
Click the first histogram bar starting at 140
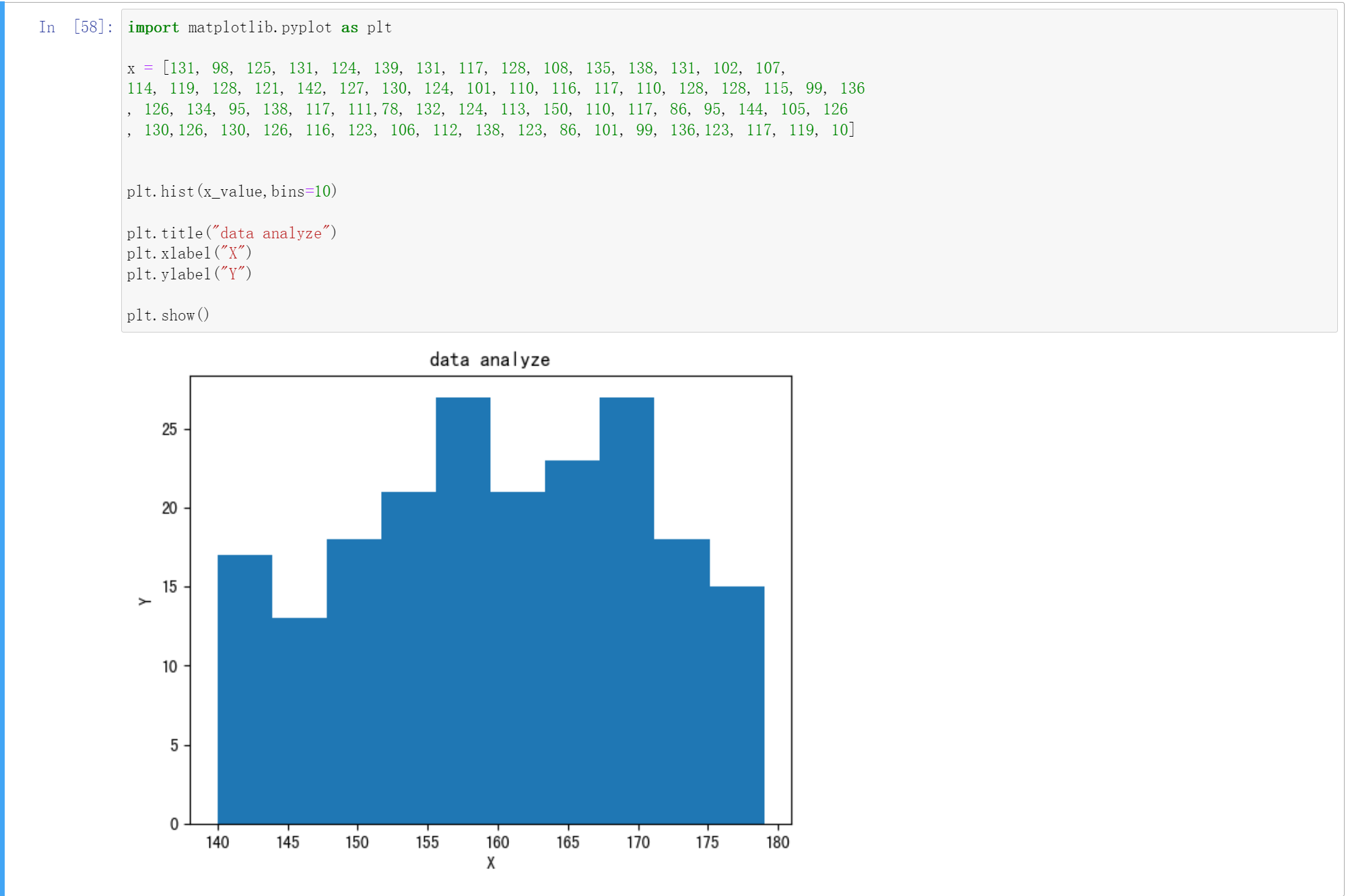pyautogui.click(x=245, y=687)
